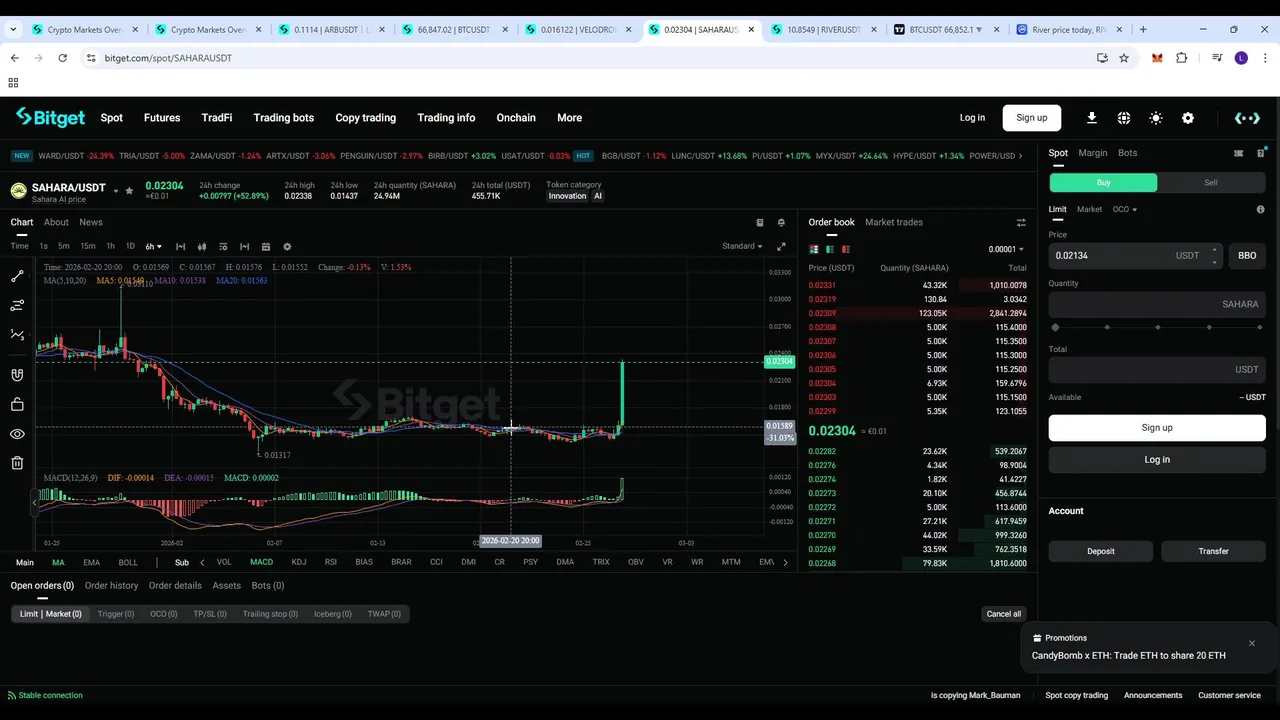Increase price with the up stepper
The height and width of the screenshot is (720, 1280).
pos(1214,250)
